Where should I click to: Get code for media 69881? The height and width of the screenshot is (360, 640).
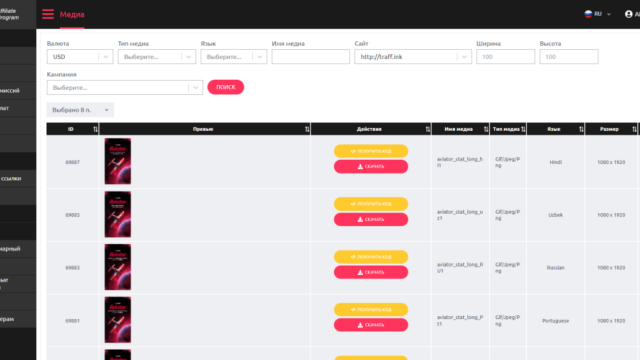point(371,309)
